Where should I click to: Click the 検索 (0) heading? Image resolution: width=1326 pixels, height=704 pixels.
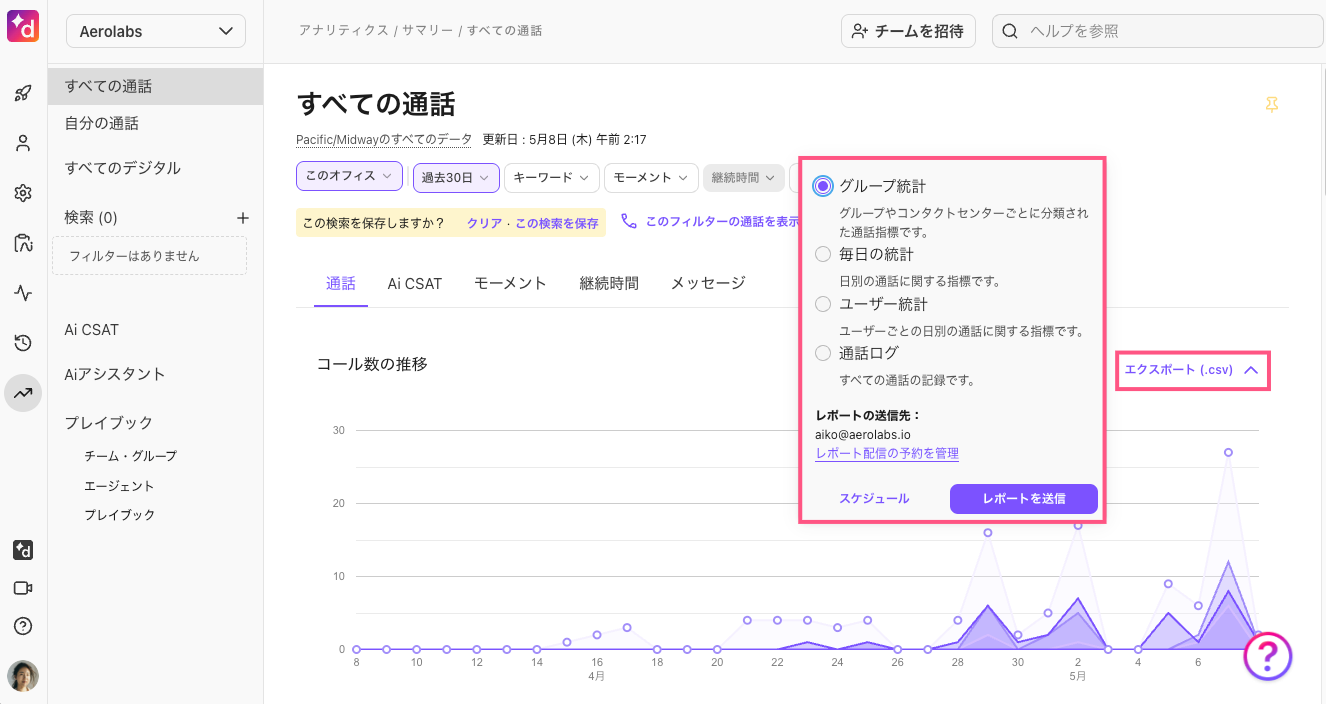tap(91, 218)
